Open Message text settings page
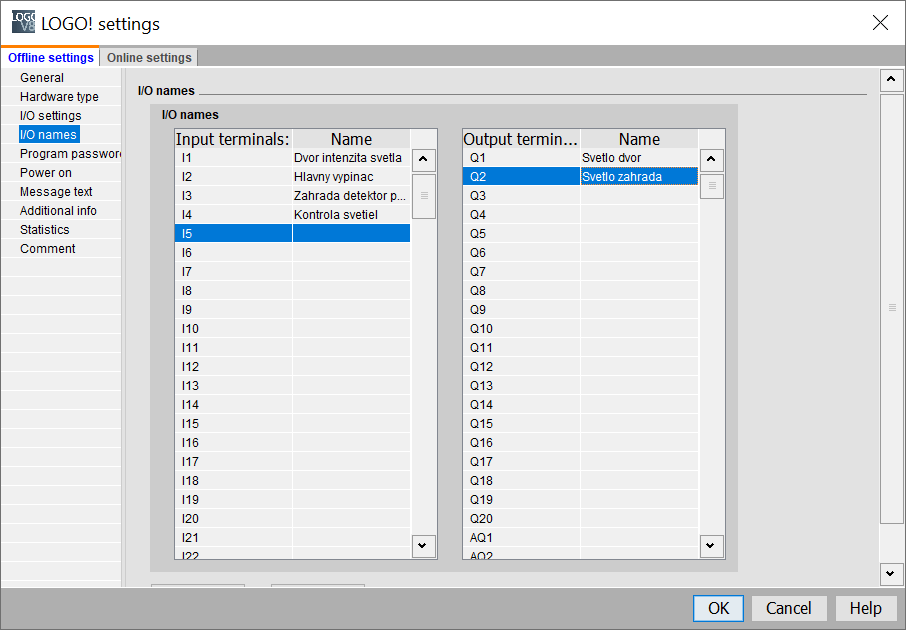 [56, 192]
